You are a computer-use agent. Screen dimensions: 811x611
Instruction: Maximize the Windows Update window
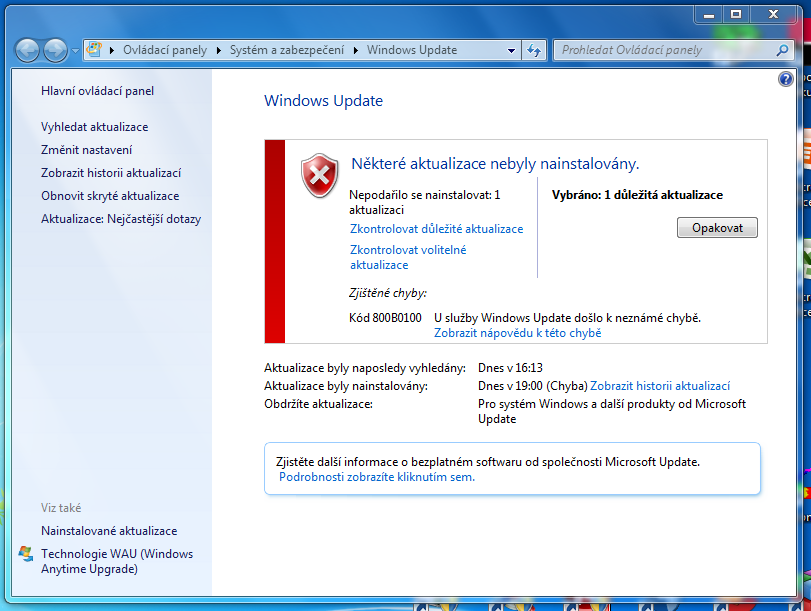(x=736, y=14)
